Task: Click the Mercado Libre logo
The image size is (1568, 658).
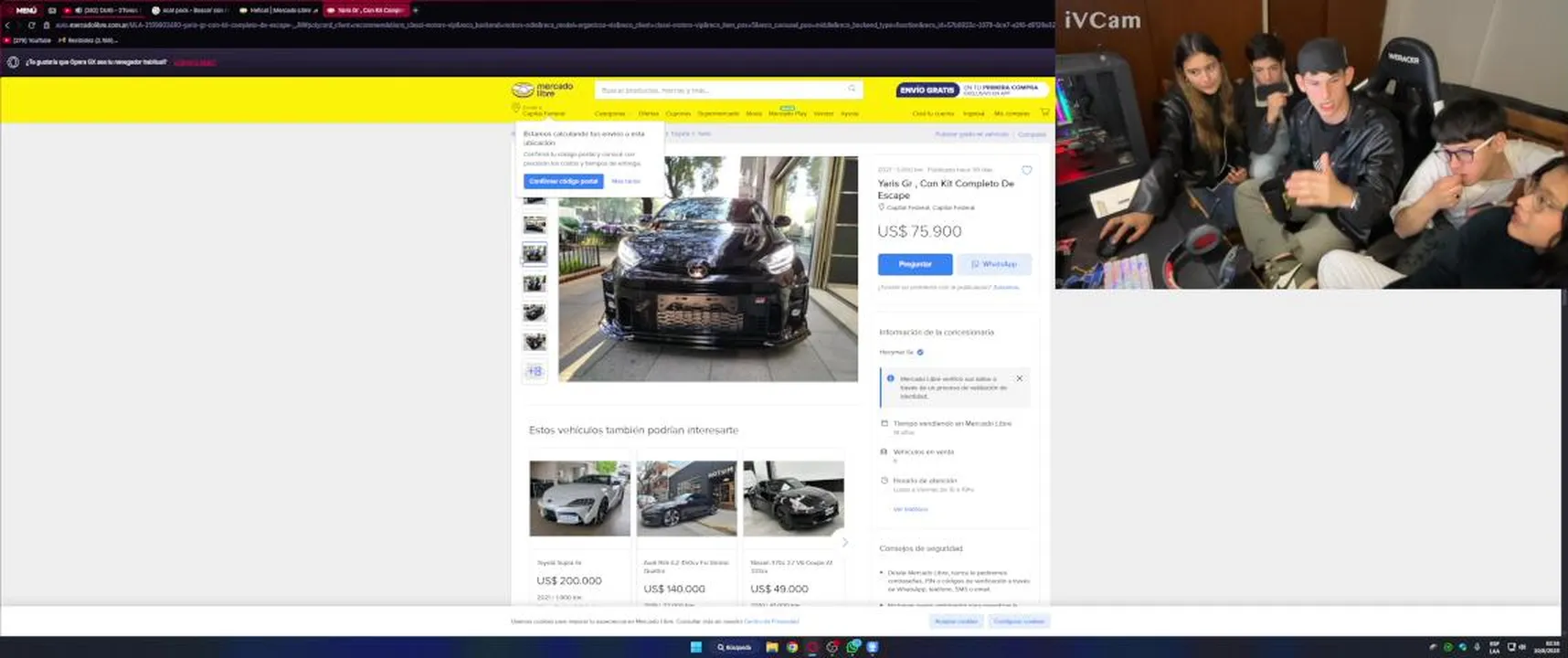Action: pyautogui.click(x=543, y=90)
